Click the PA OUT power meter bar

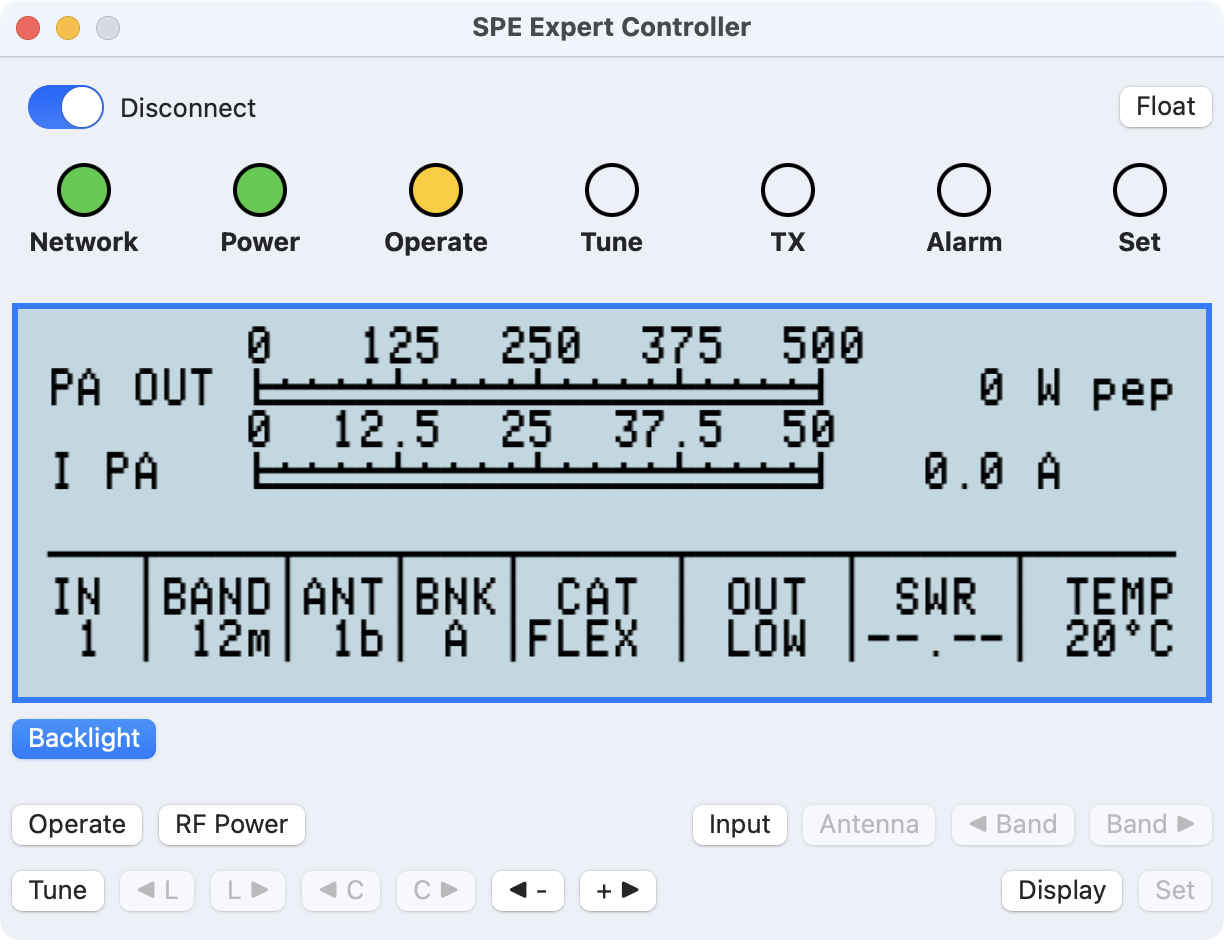point(539,386)
